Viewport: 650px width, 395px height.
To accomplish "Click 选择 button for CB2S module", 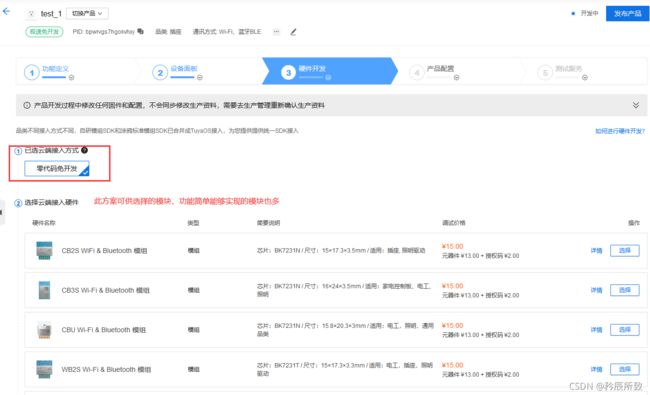I will 624,250.
